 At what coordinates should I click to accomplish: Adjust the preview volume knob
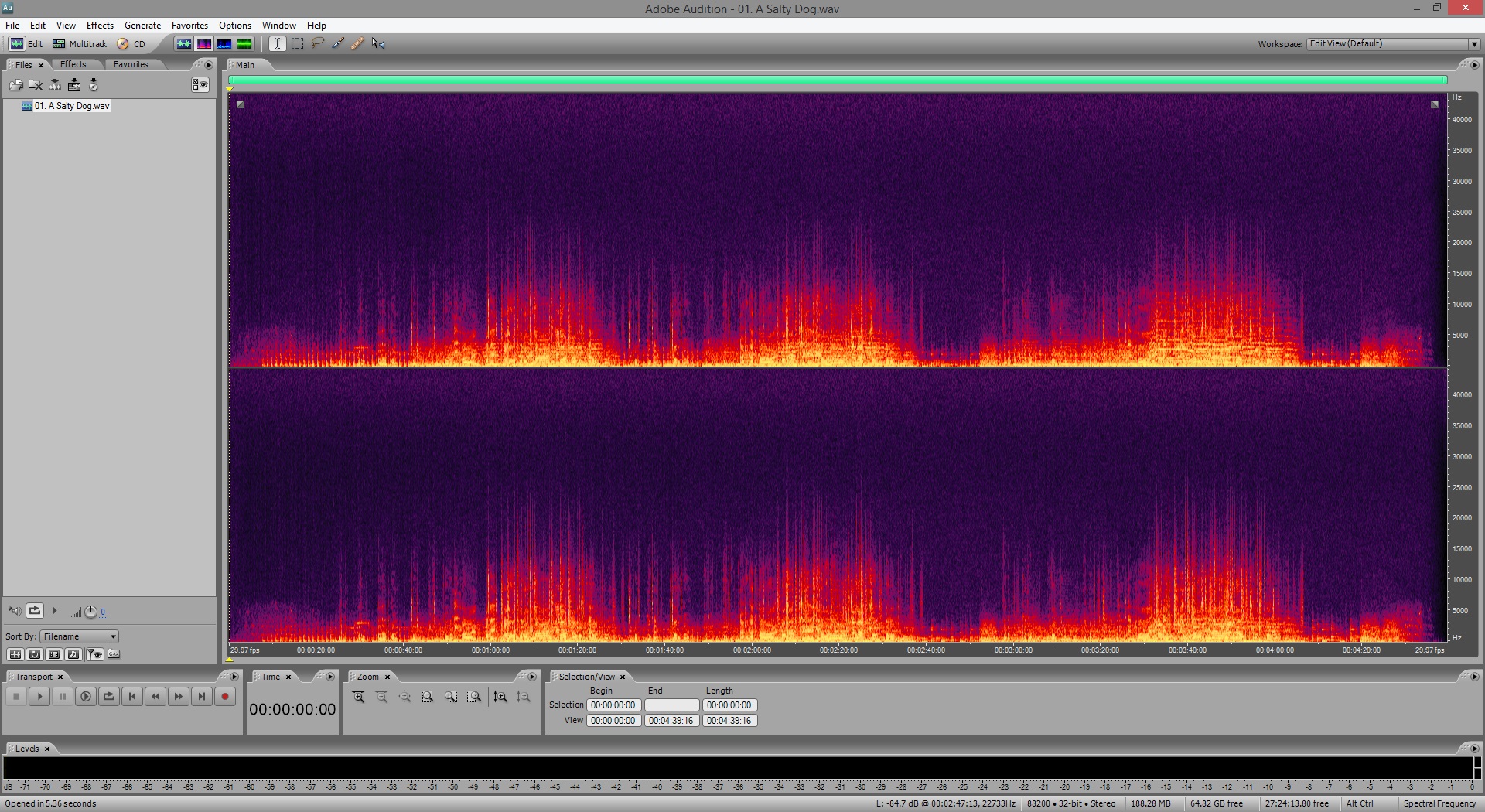pos(90,612)
